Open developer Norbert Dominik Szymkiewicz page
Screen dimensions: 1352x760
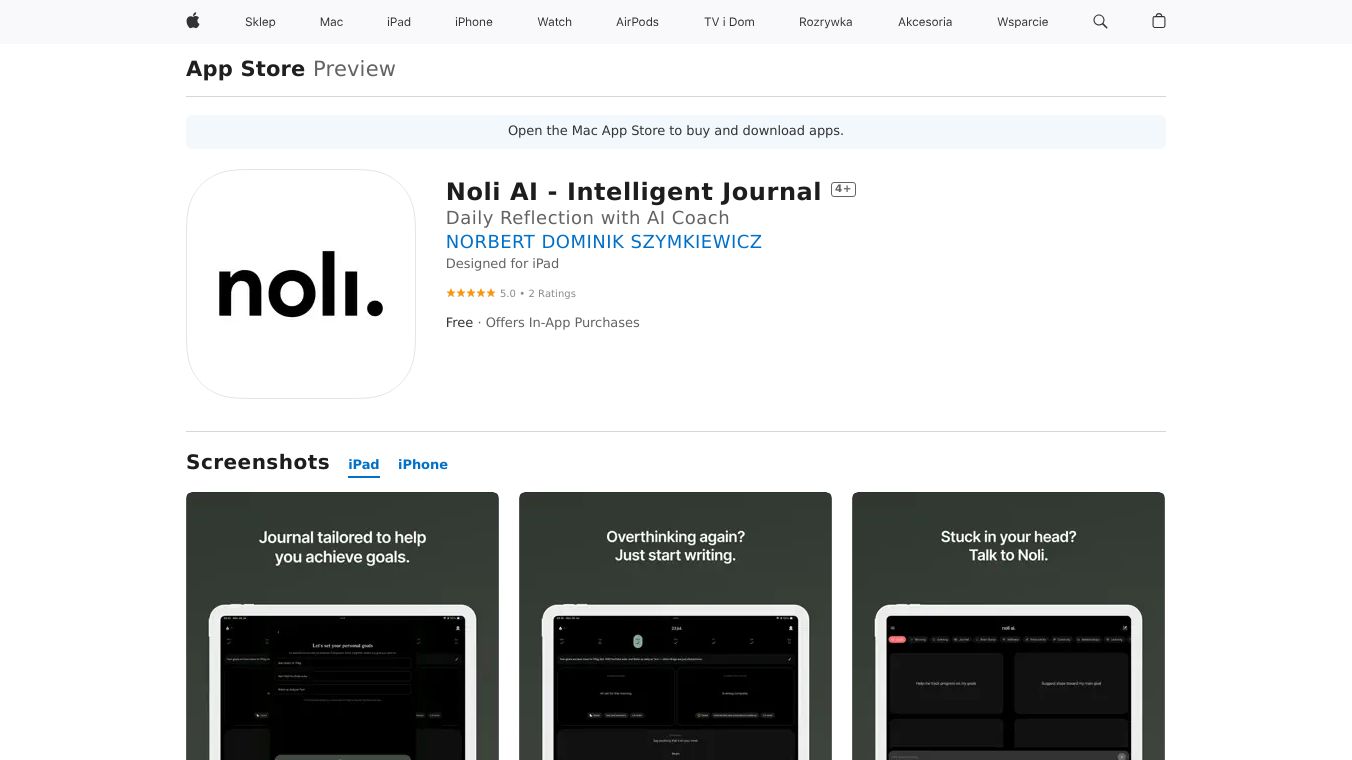604,242
